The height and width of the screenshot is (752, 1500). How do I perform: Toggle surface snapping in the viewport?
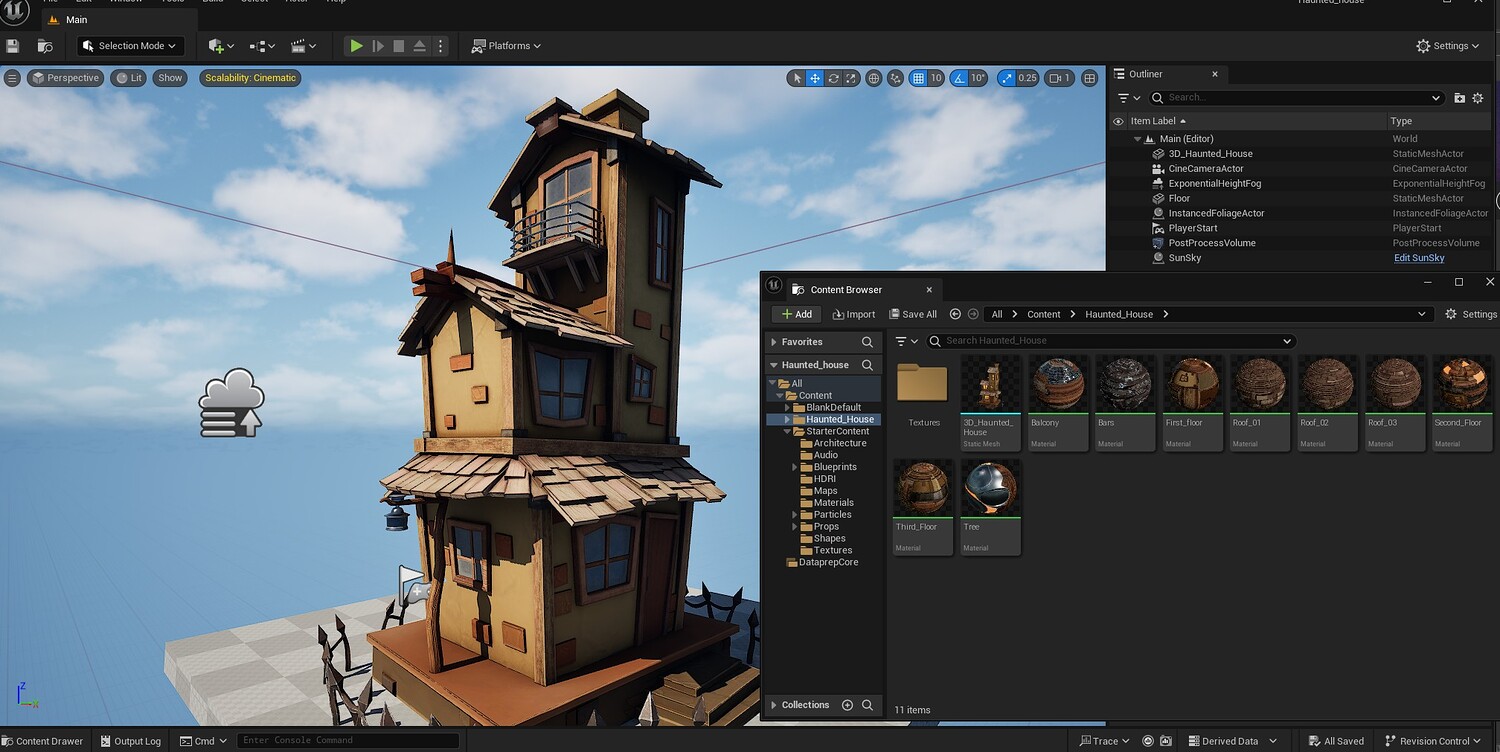point(896,78)
